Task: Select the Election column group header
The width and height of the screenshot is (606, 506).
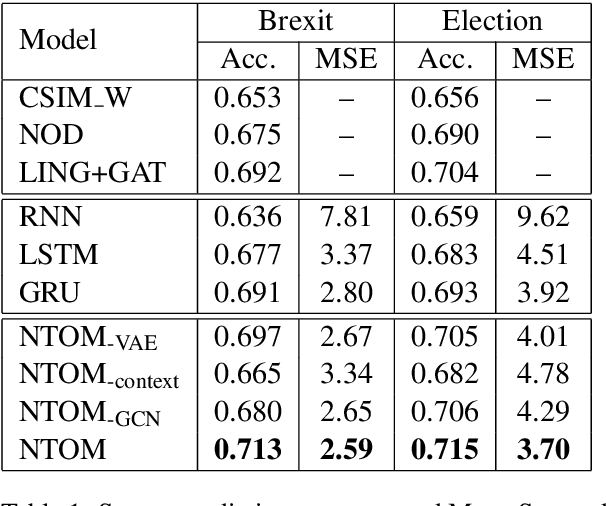Action: [x=490, y=21]
